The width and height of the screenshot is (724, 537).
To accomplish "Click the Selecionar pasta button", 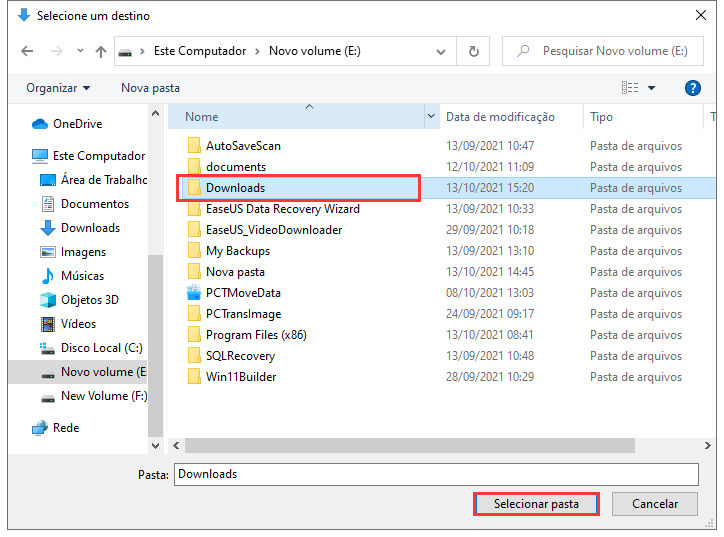I will coord(535,504).
